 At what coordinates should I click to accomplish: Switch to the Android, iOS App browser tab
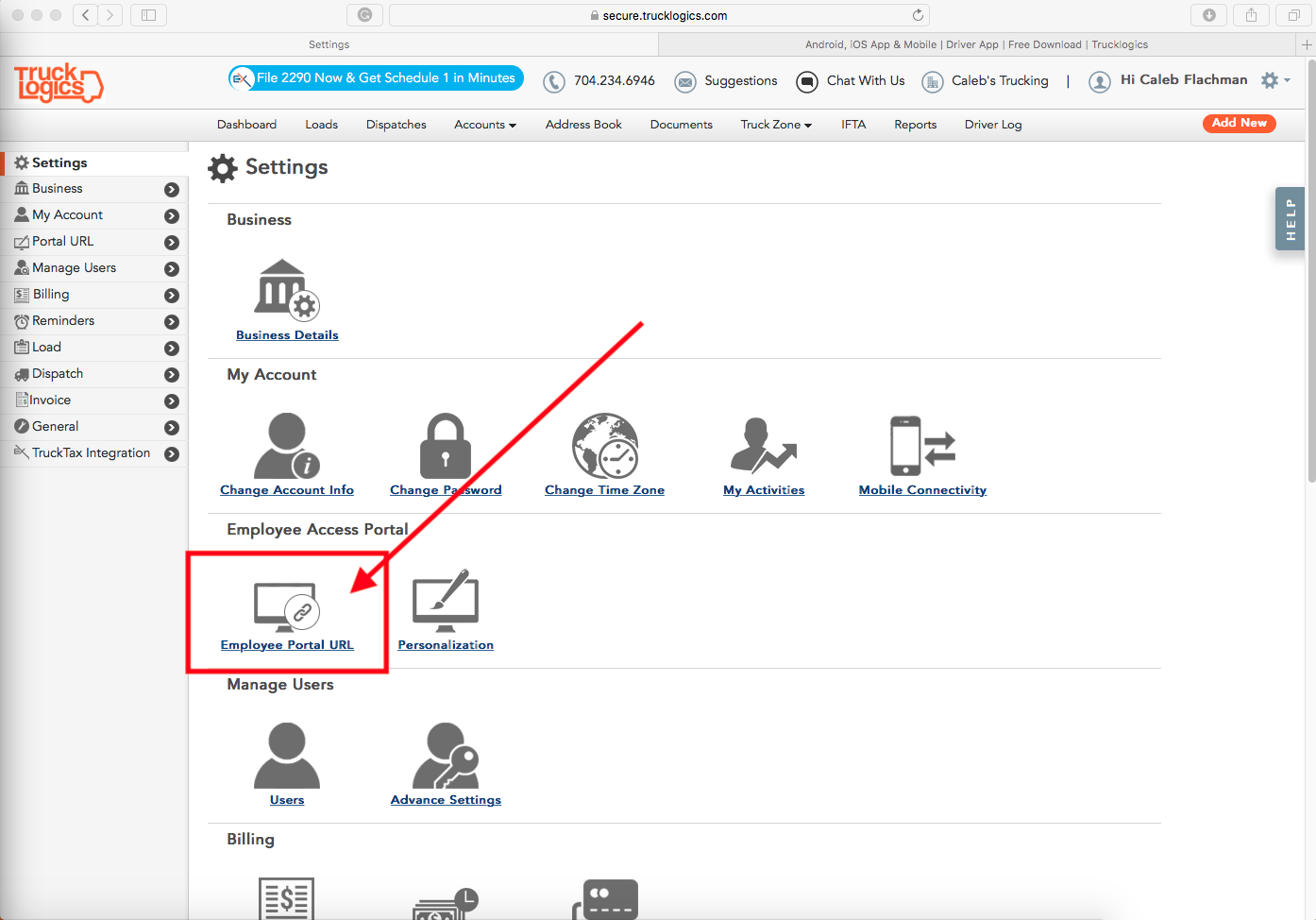point(976,44)
